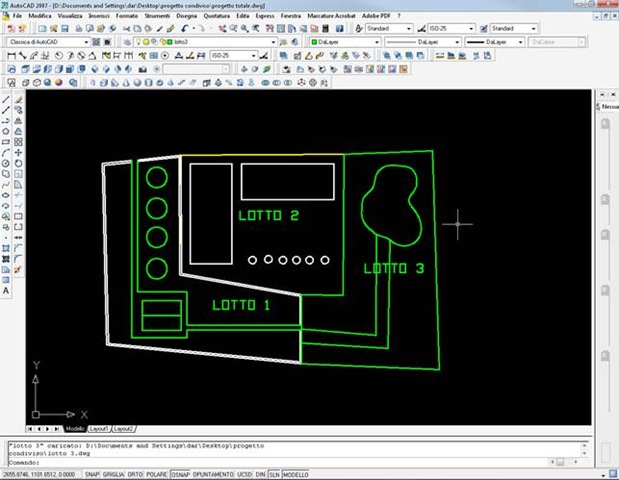
Task: Select the Rectangle drawing tool
Action: tap(6, 142)
